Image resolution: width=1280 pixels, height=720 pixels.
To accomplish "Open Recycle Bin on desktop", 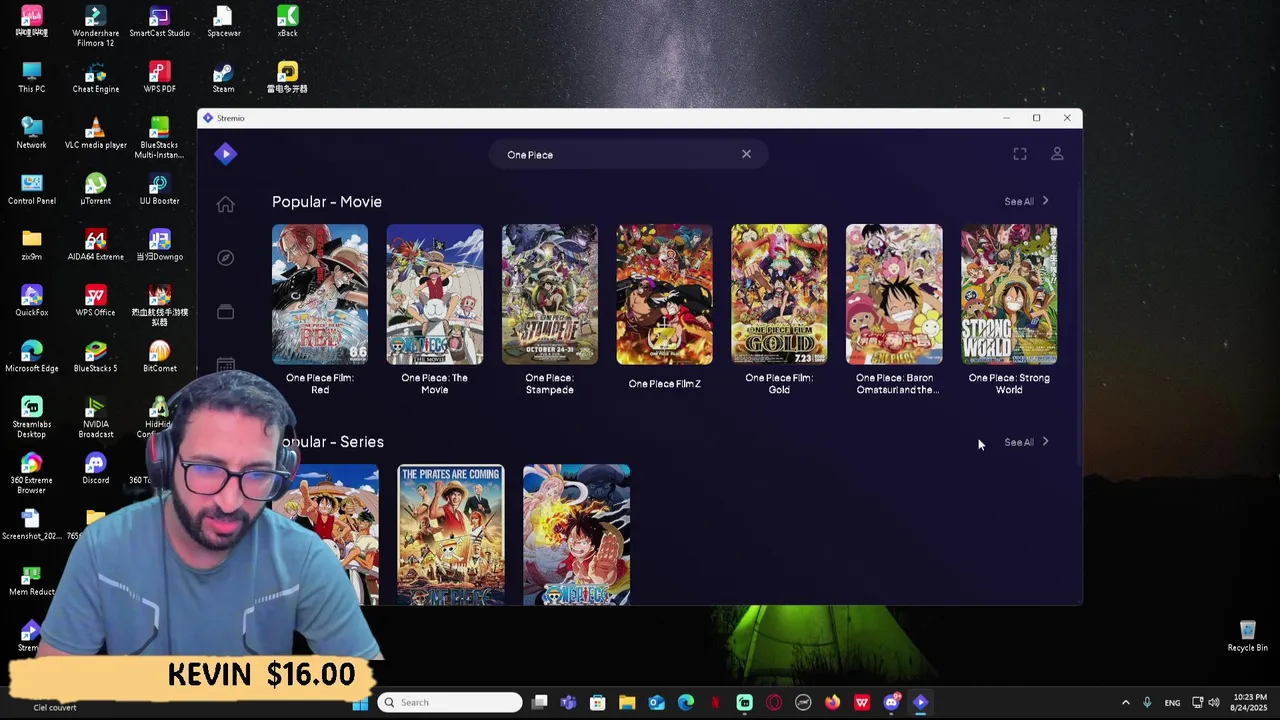I will (1247, 636).
